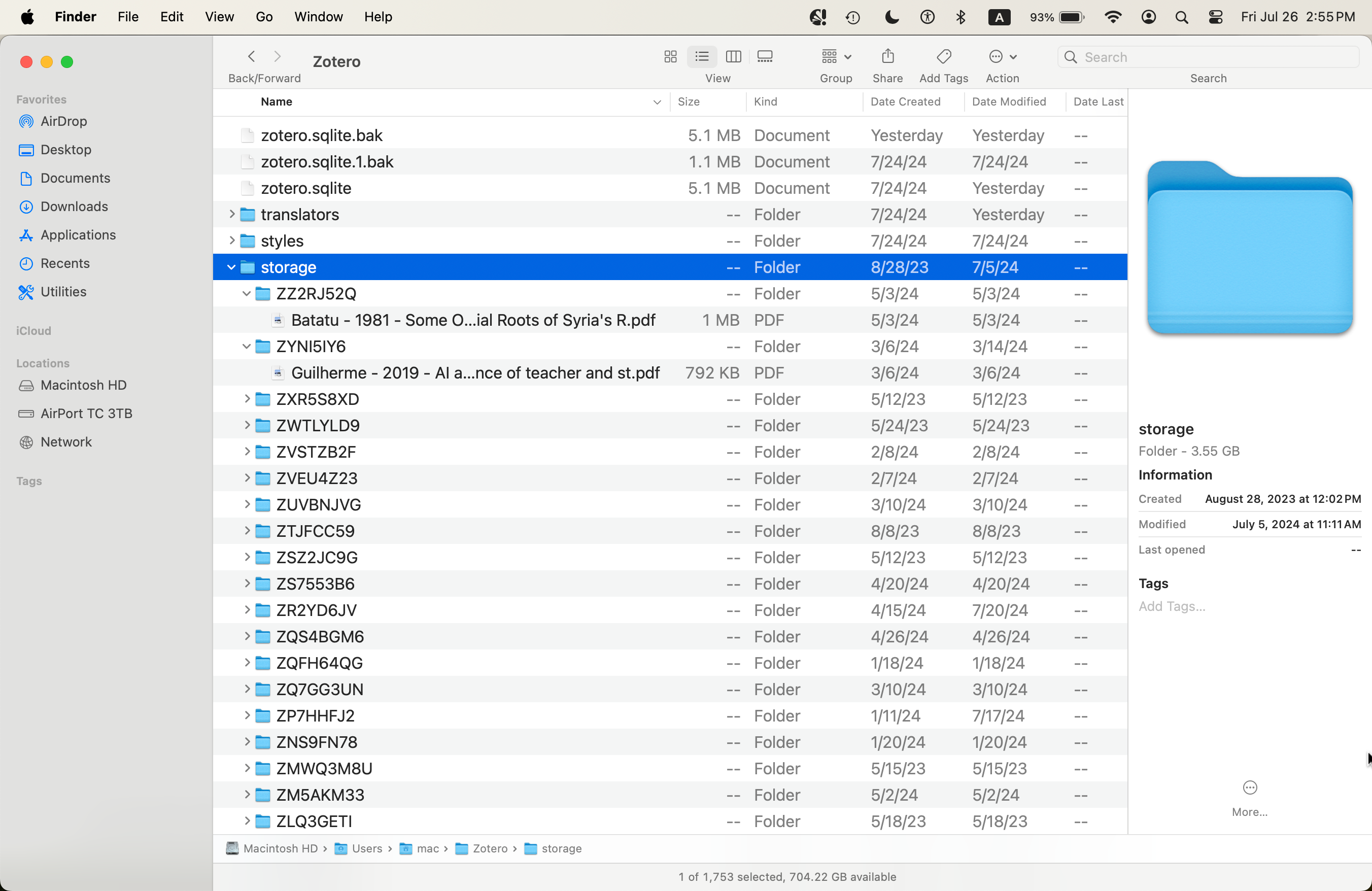1372x891 pixels.
Task: Click the Share toolbar icon
Action: point(887,56)
